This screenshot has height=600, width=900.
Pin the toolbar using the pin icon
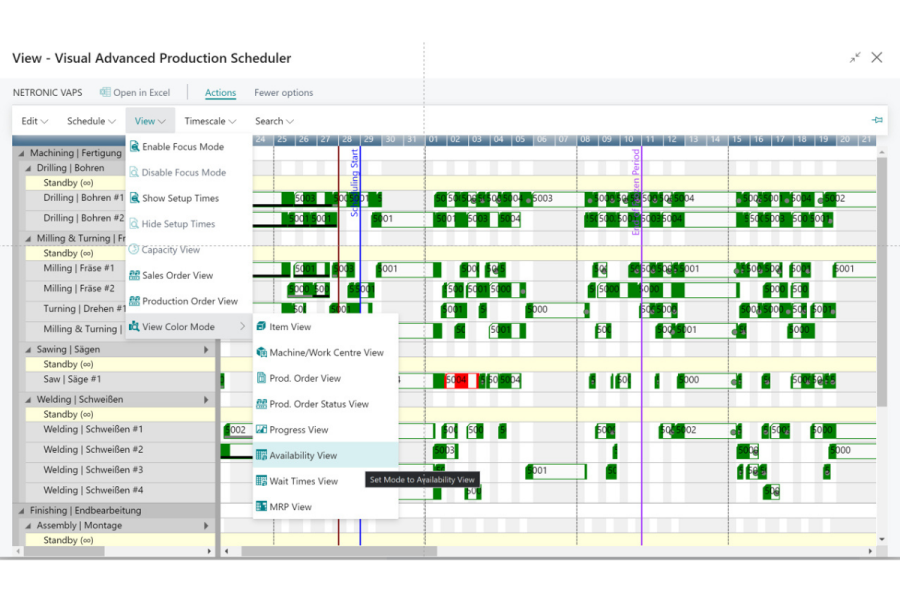[877, 121]
